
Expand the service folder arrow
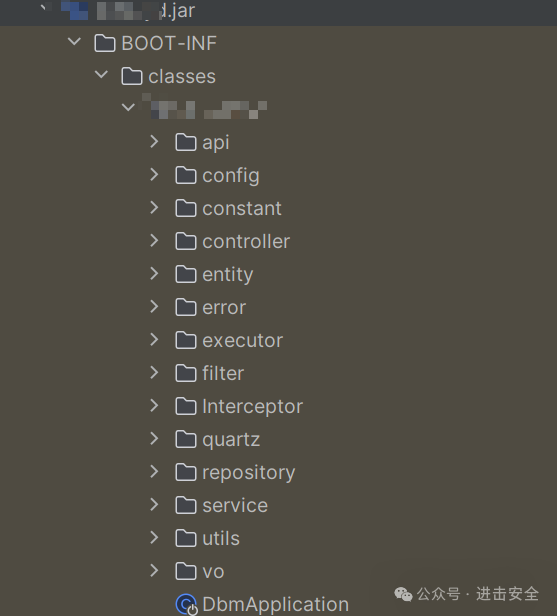click(154, 504)
